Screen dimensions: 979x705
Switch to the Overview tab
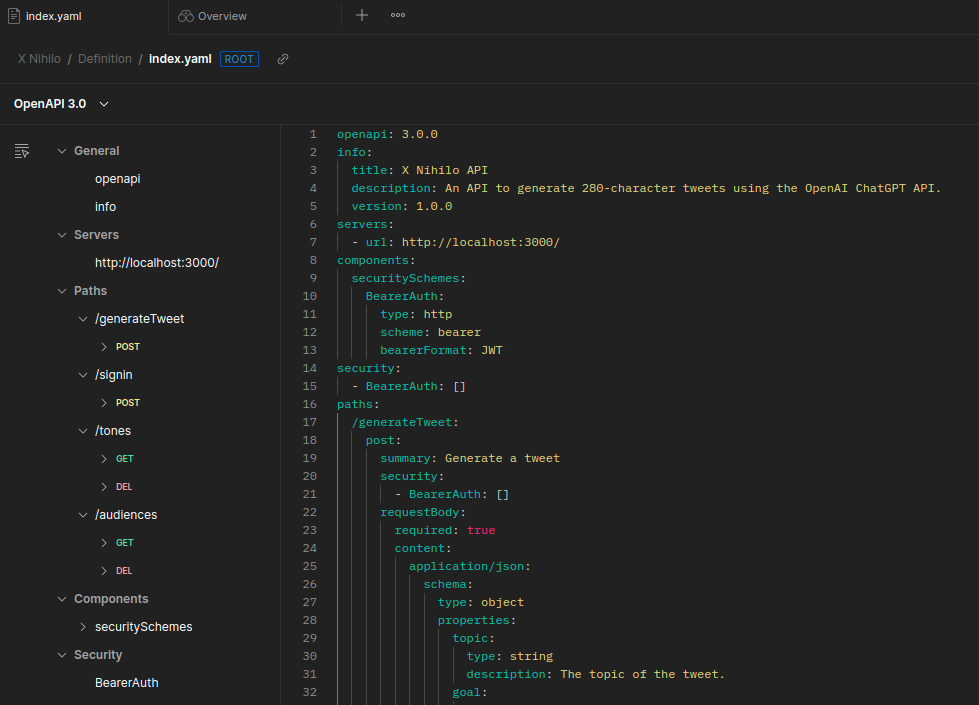(222, 16)
